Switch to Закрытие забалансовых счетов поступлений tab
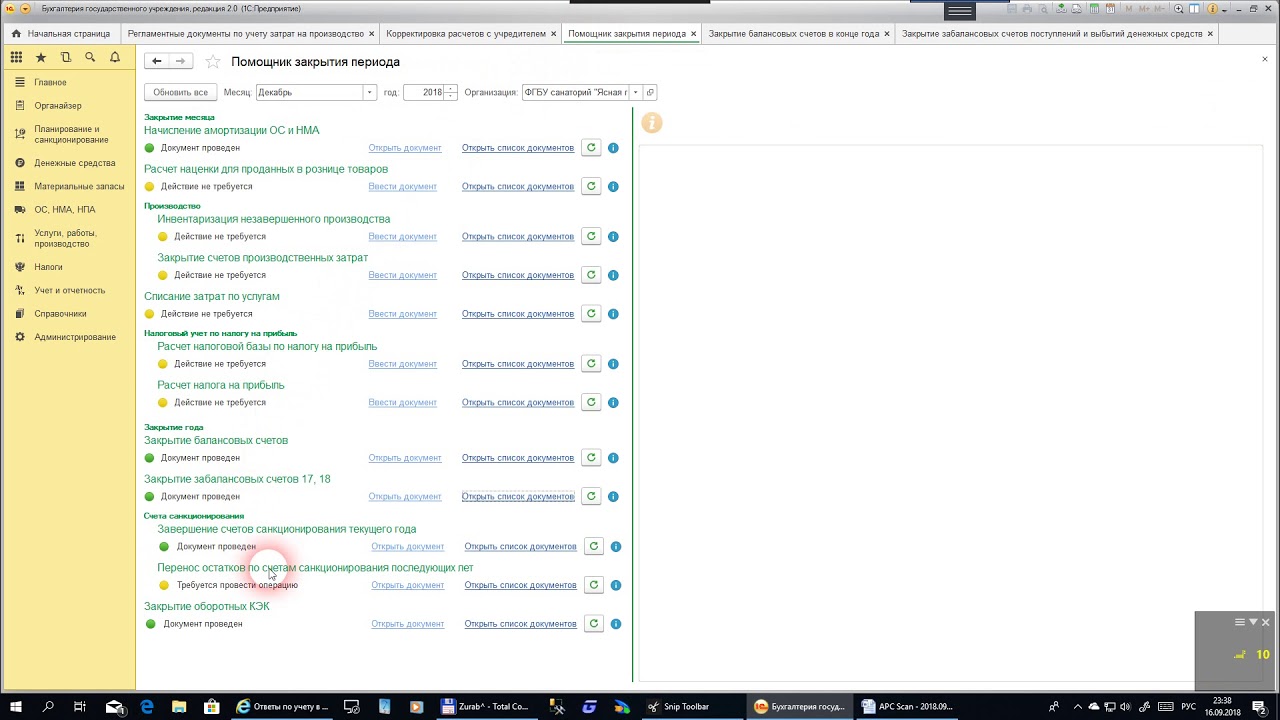Image resolution: width=1280 pixels, height=720 pixels. click(x=1052, y=34)
